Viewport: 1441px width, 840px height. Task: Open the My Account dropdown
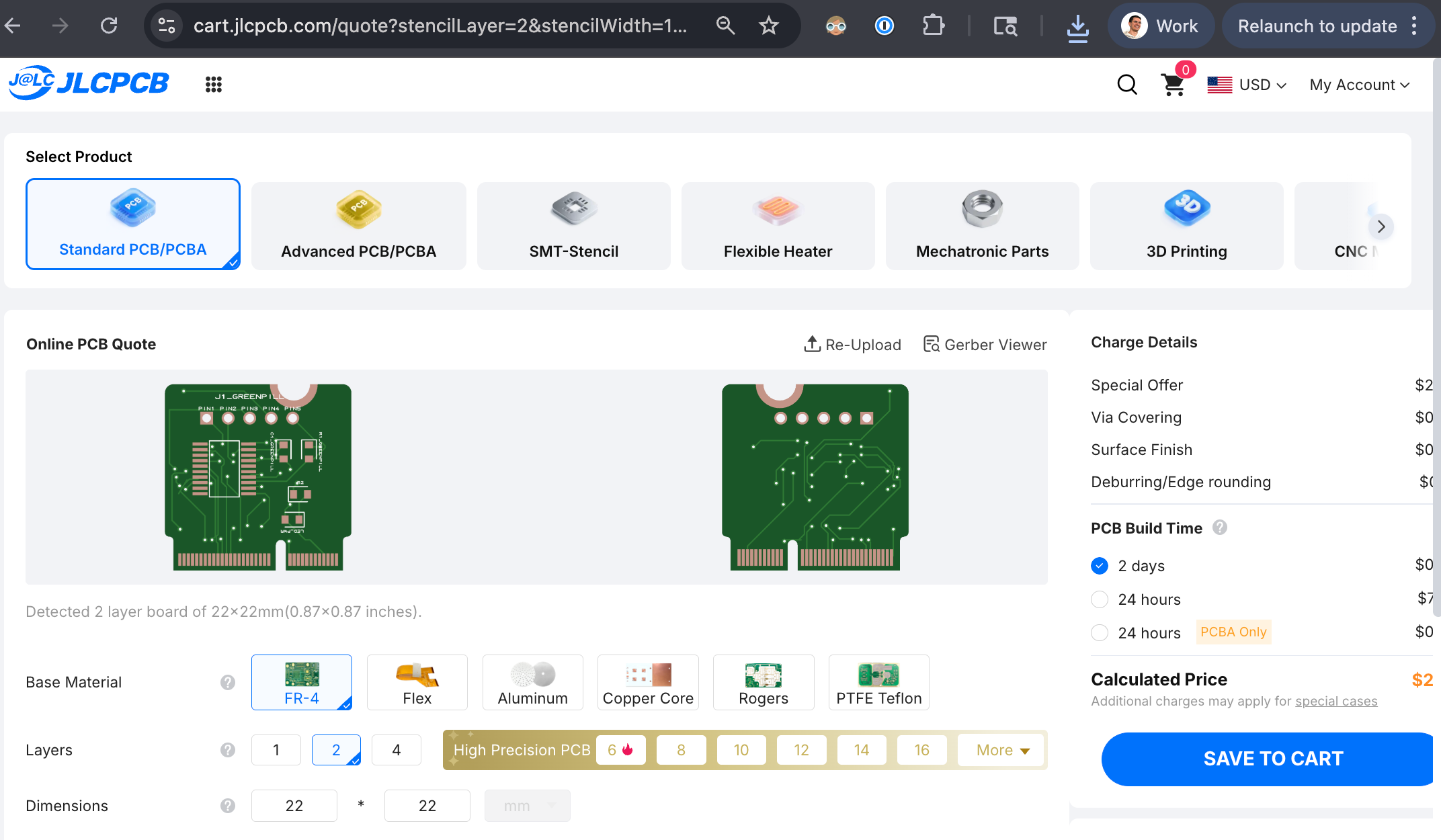[1359, 85]
